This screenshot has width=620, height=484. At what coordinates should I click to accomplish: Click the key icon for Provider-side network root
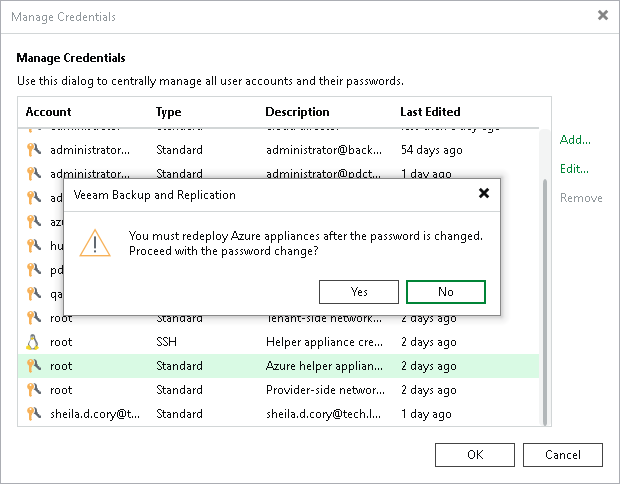pyautogui.click(x=34, y=390)
